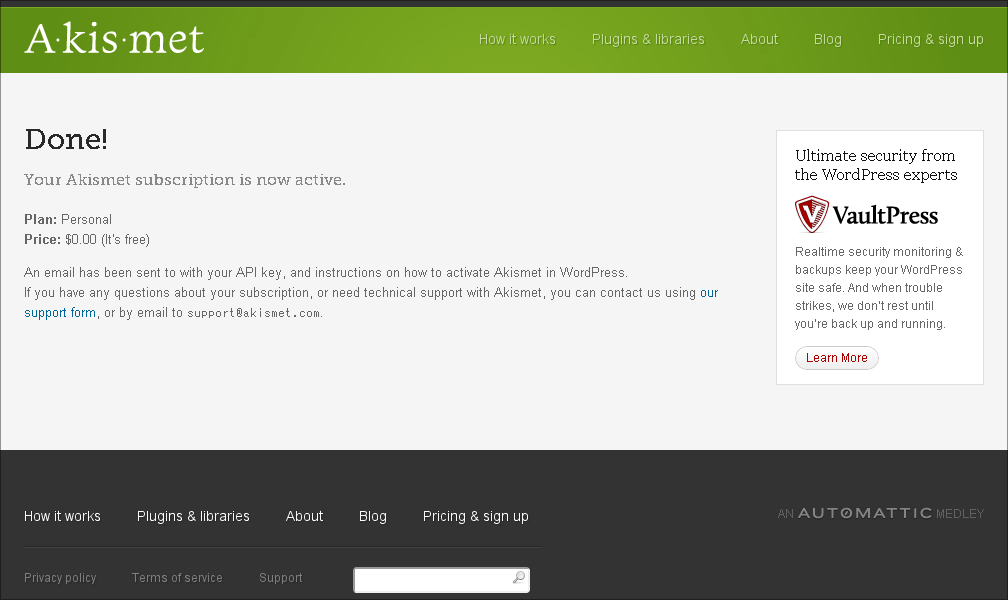
Task: Click 'Your Akismet subscription is now active.'
Action: [x=184, y=179]
